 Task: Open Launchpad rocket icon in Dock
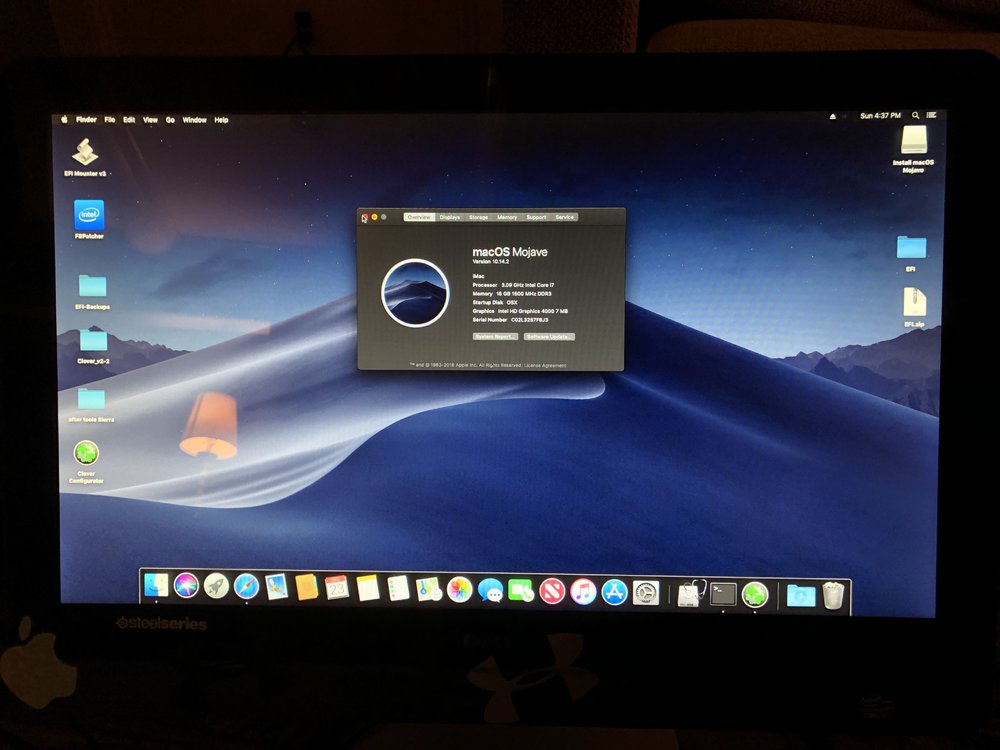click(x=216, y=587)
